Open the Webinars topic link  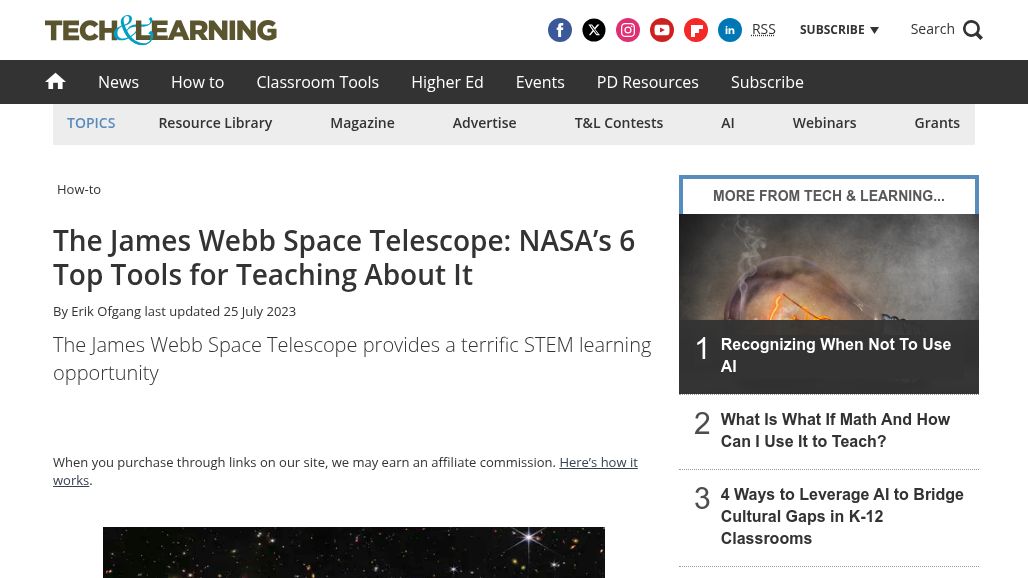click(824, 123)
